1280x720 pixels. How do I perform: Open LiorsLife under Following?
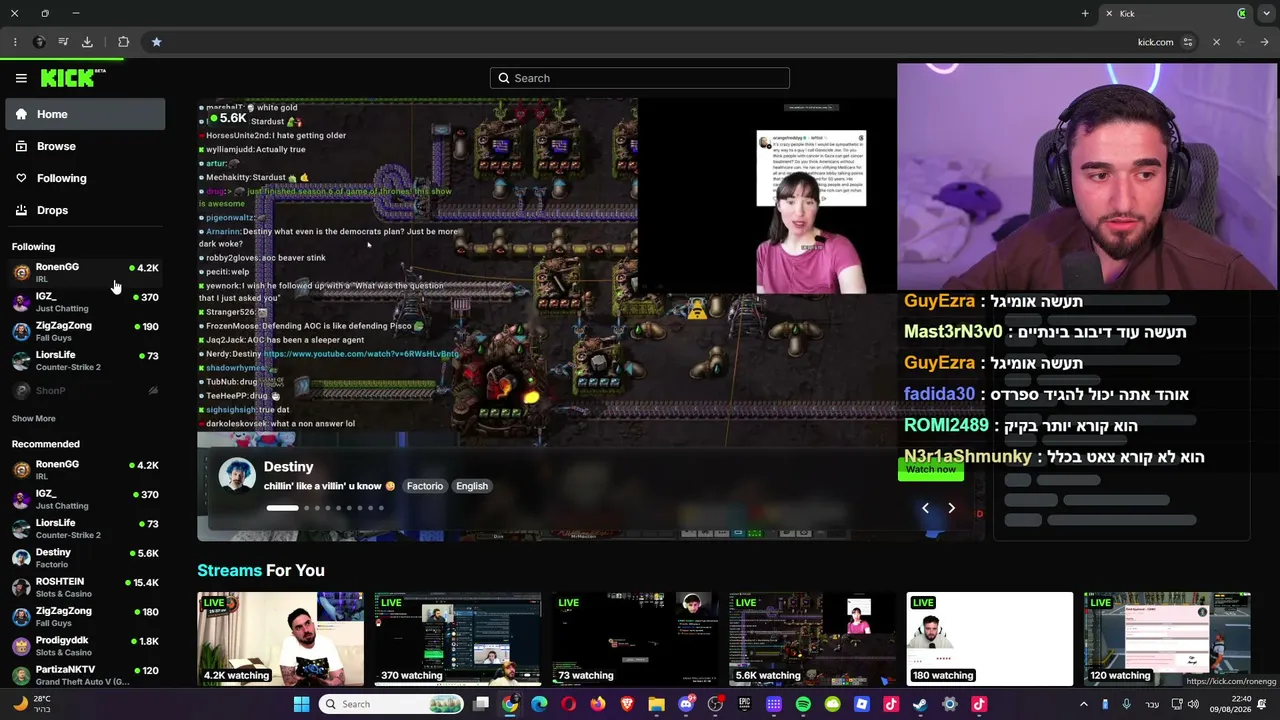tap(85, 360)
